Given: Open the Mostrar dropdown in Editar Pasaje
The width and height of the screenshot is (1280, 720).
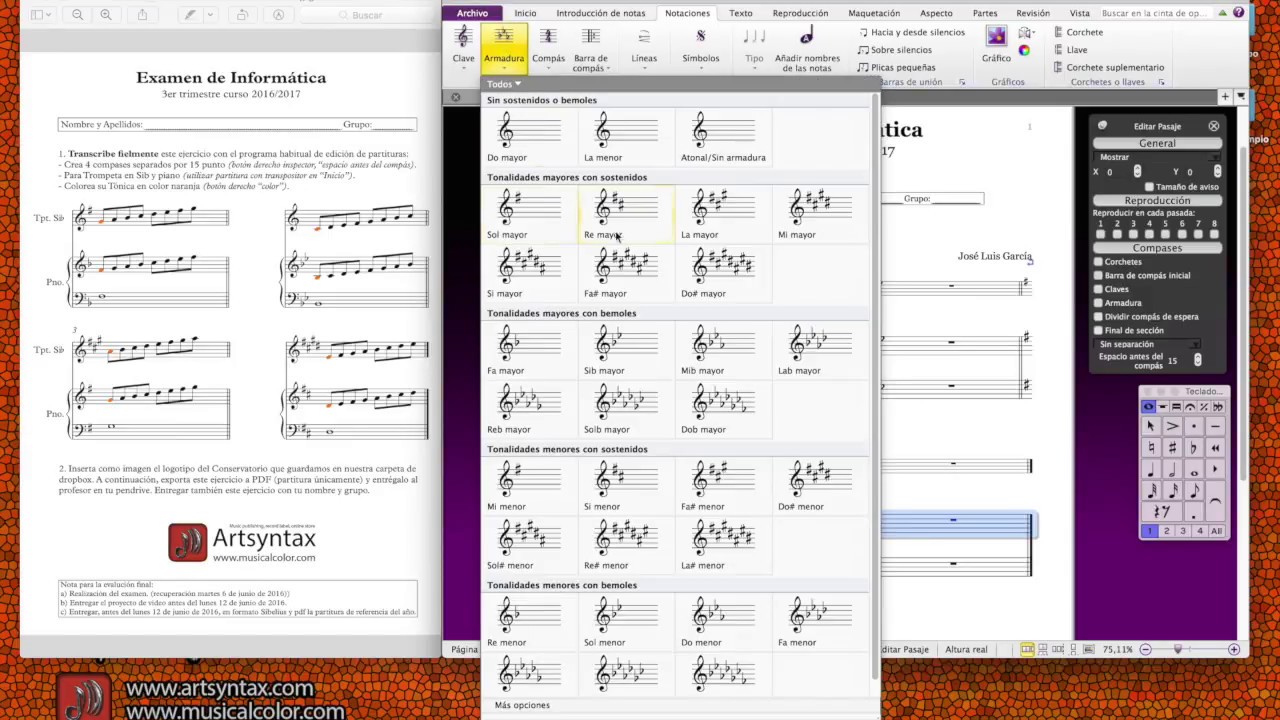Looking at the screenshot, I should 1158,157.
